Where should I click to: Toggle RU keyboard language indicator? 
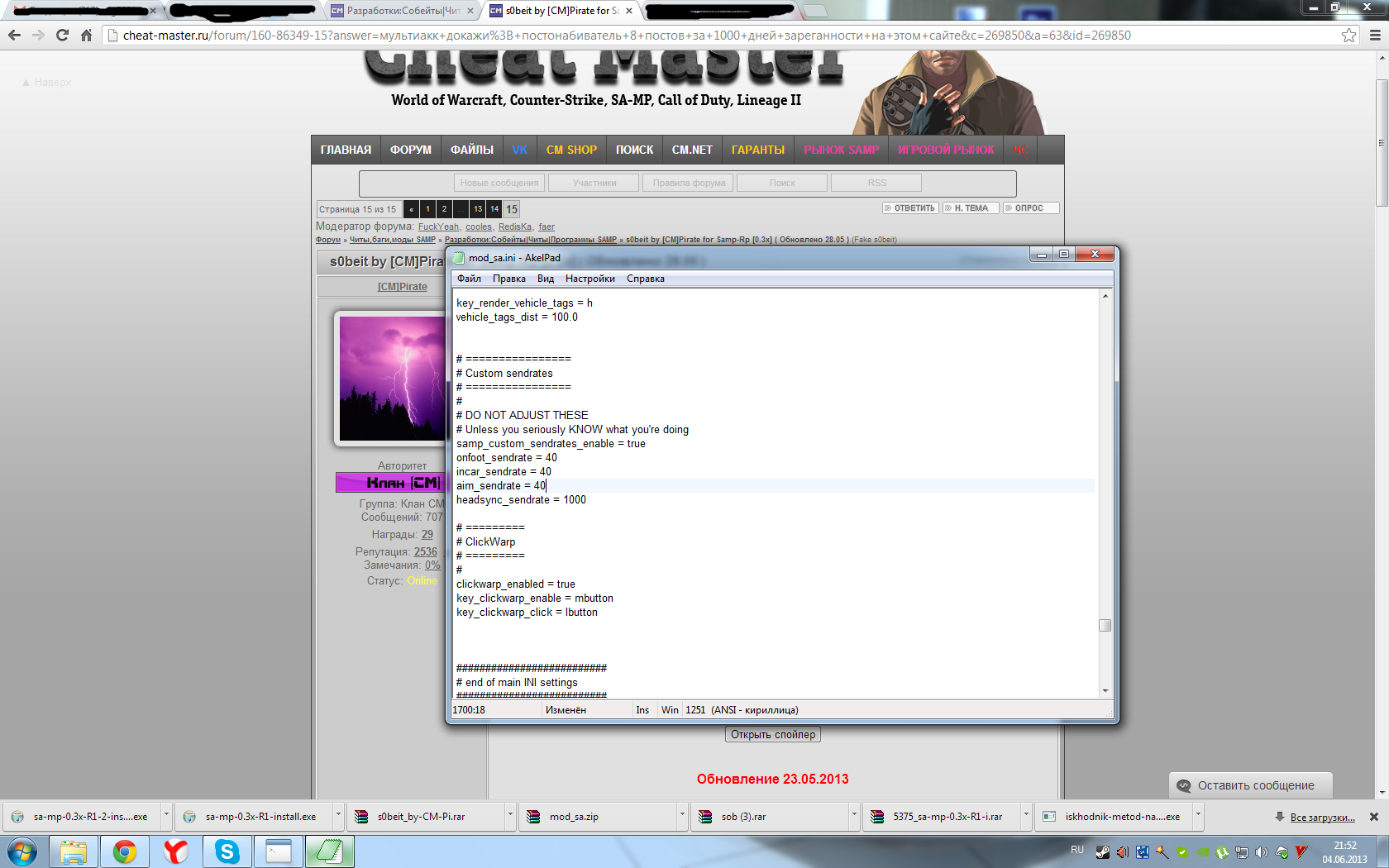pyautogui.click(x=1076, y=850)
